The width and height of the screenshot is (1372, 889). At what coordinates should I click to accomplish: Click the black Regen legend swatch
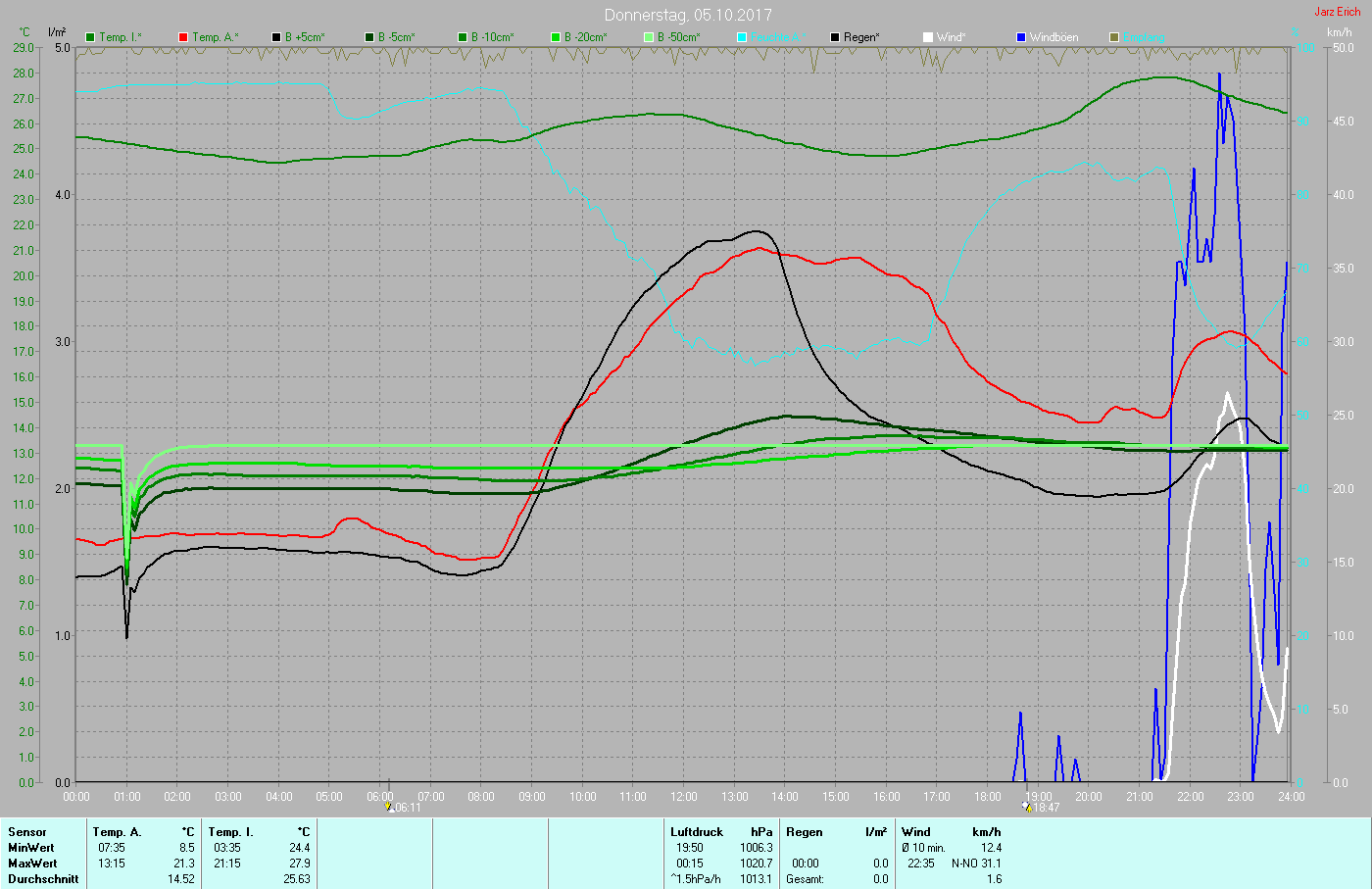(x=835, y=37)
